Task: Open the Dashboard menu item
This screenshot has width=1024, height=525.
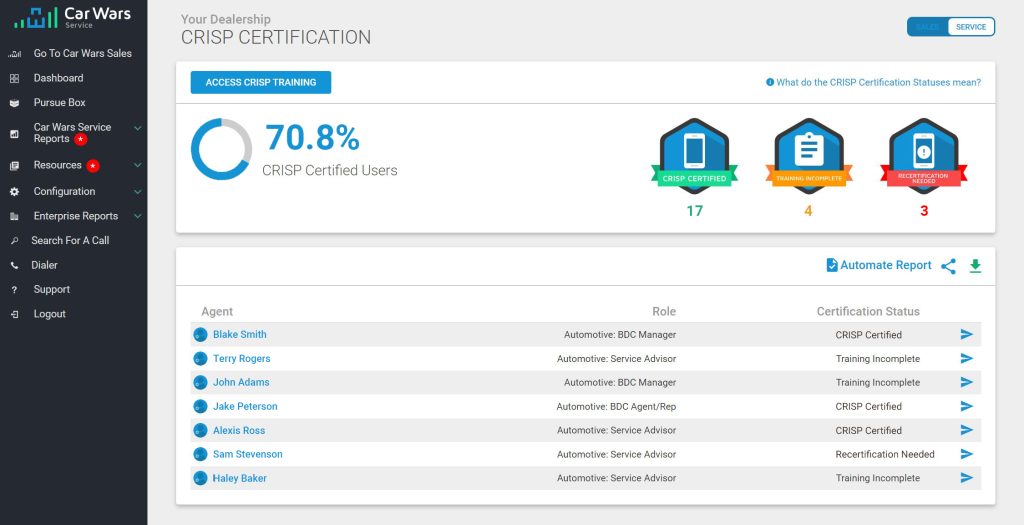Action: click(x=59, y=78)
